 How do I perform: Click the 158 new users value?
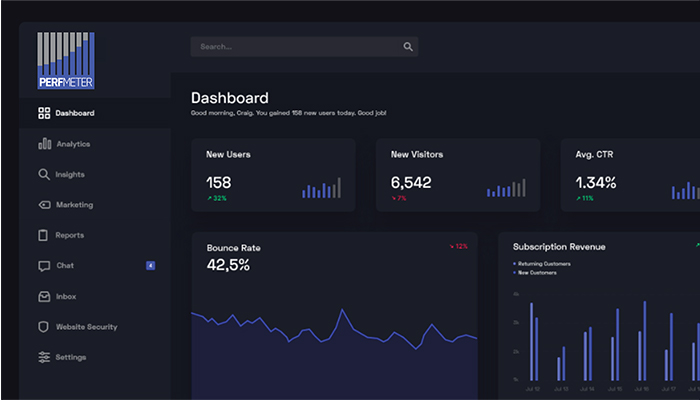click(x=219, y=182)
